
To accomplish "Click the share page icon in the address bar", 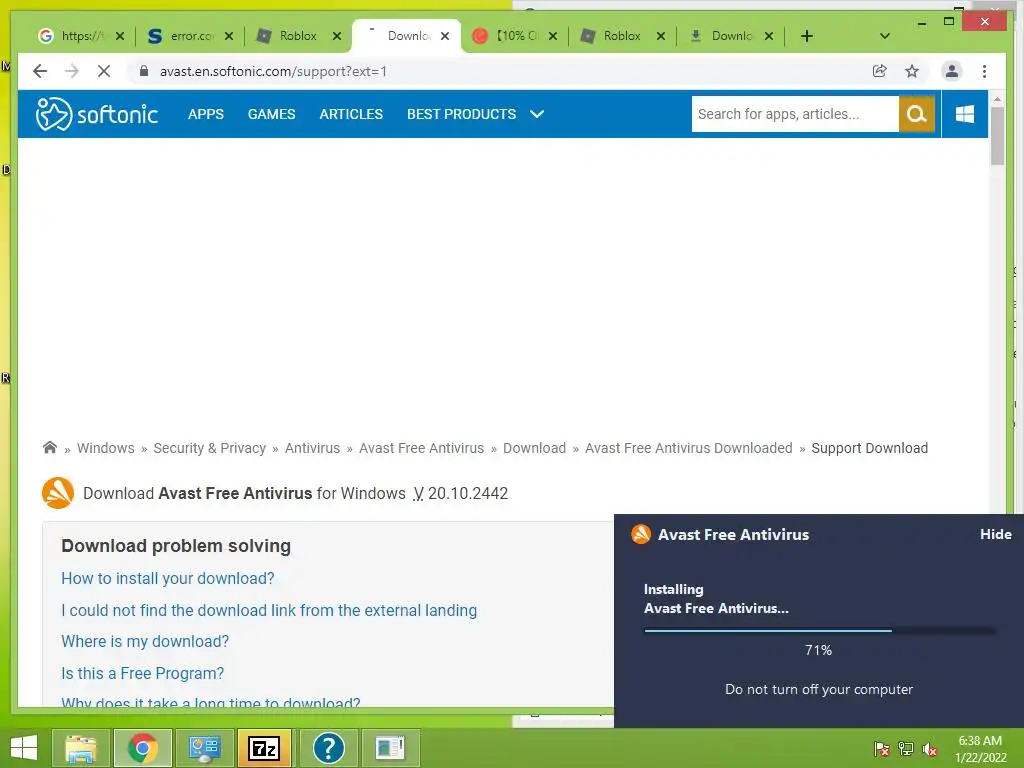I will 880,71.
